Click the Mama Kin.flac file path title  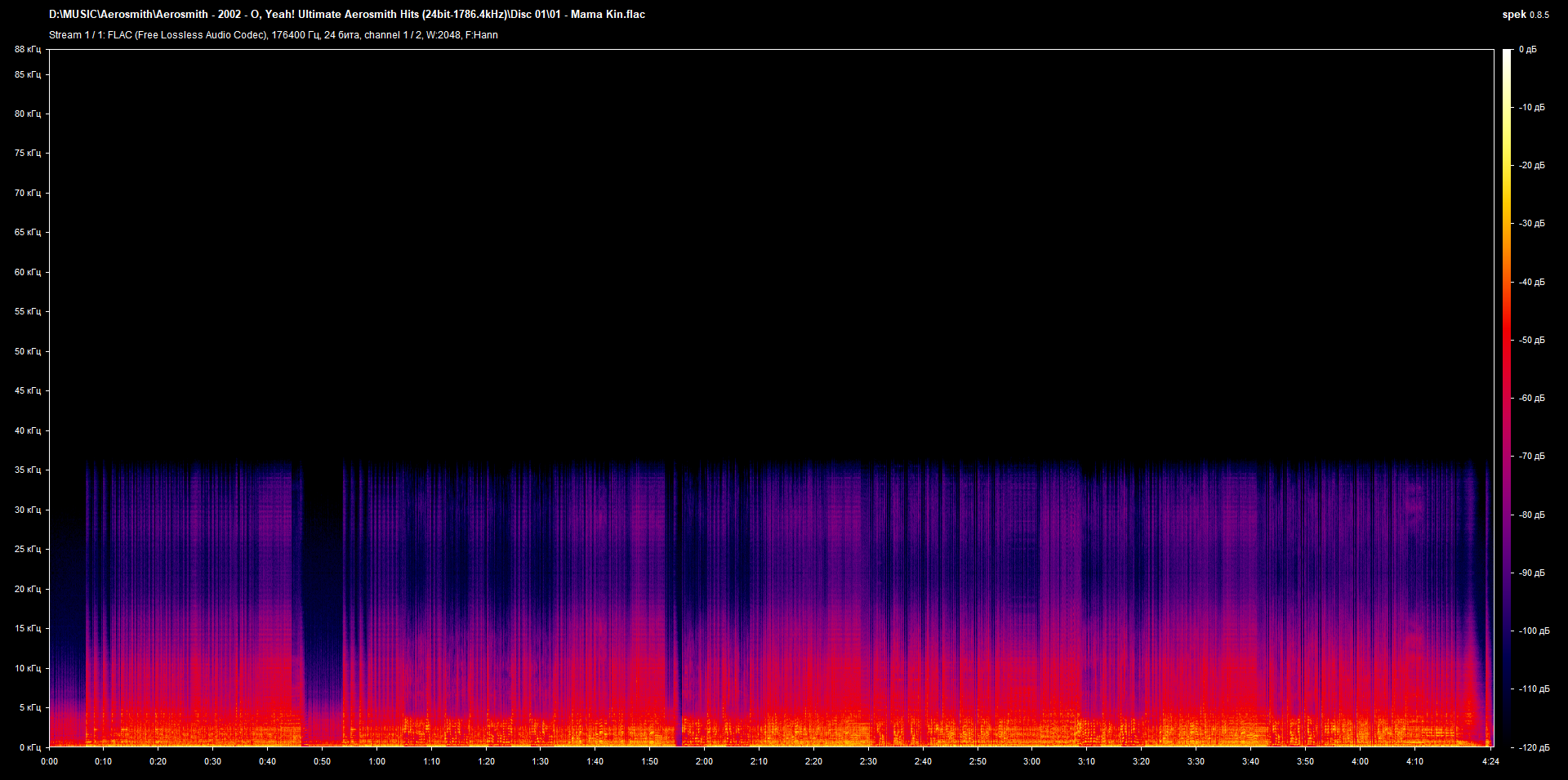(347, 14)
